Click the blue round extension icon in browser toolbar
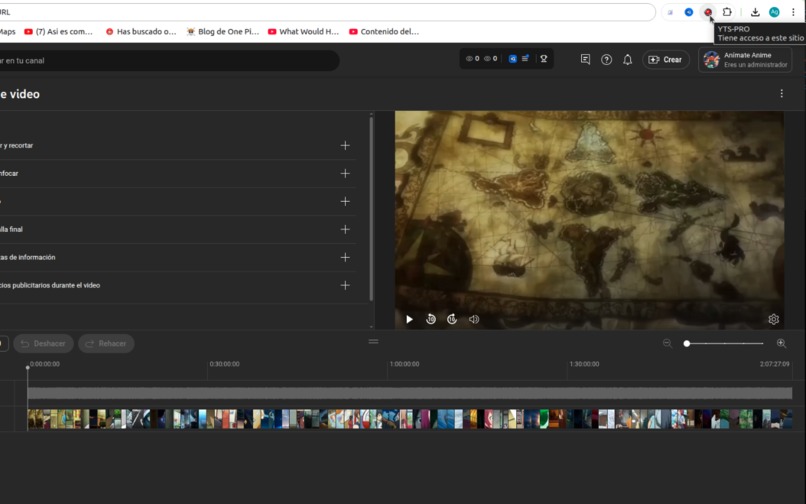806x504 pixels. point(689,12)
